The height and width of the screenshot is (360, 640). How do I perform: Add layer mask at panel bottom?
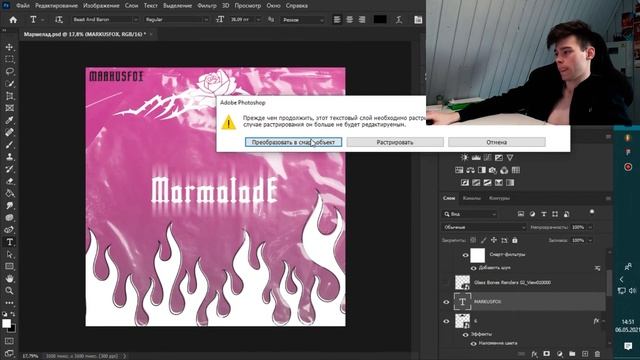pos(547,354)
